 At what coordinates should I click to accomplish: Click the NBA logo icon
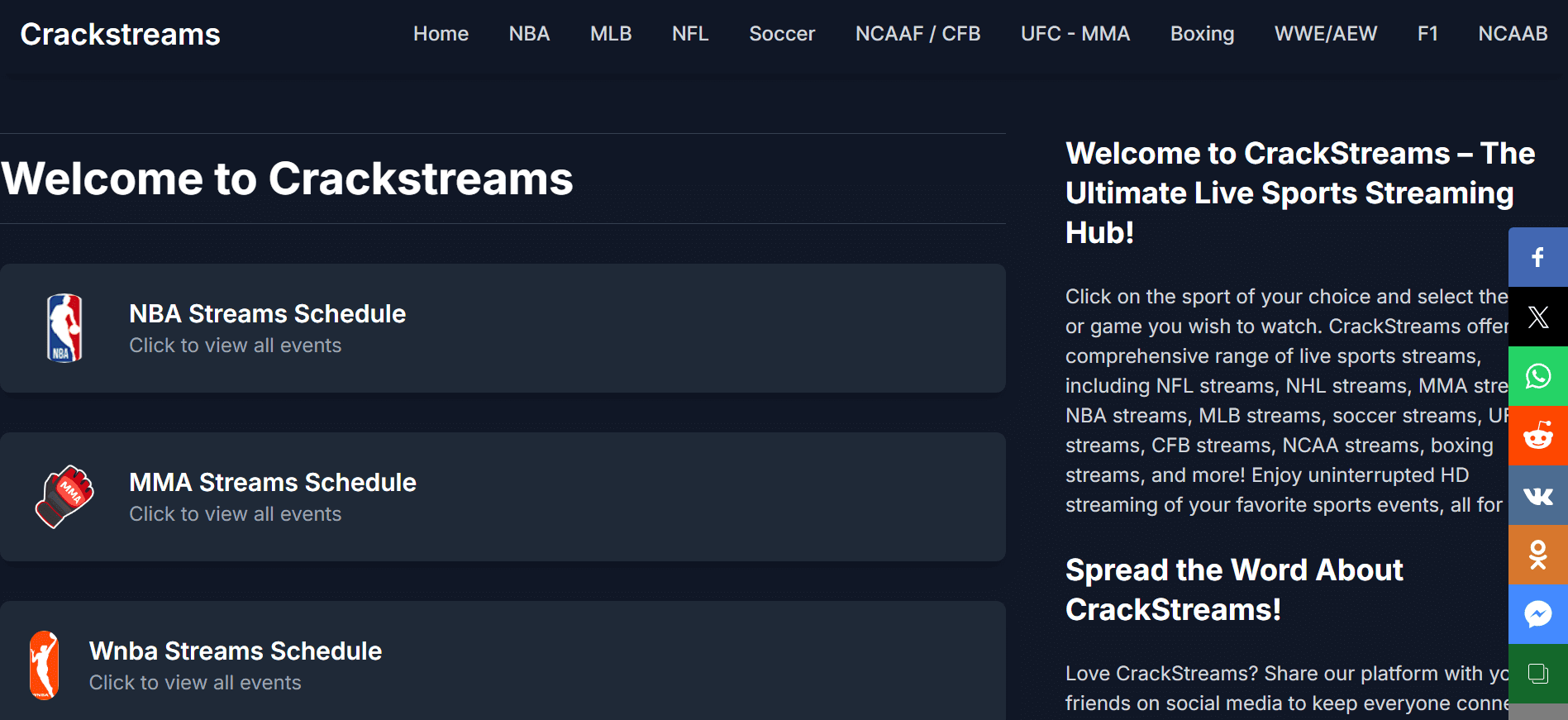(x=64, y=328)
